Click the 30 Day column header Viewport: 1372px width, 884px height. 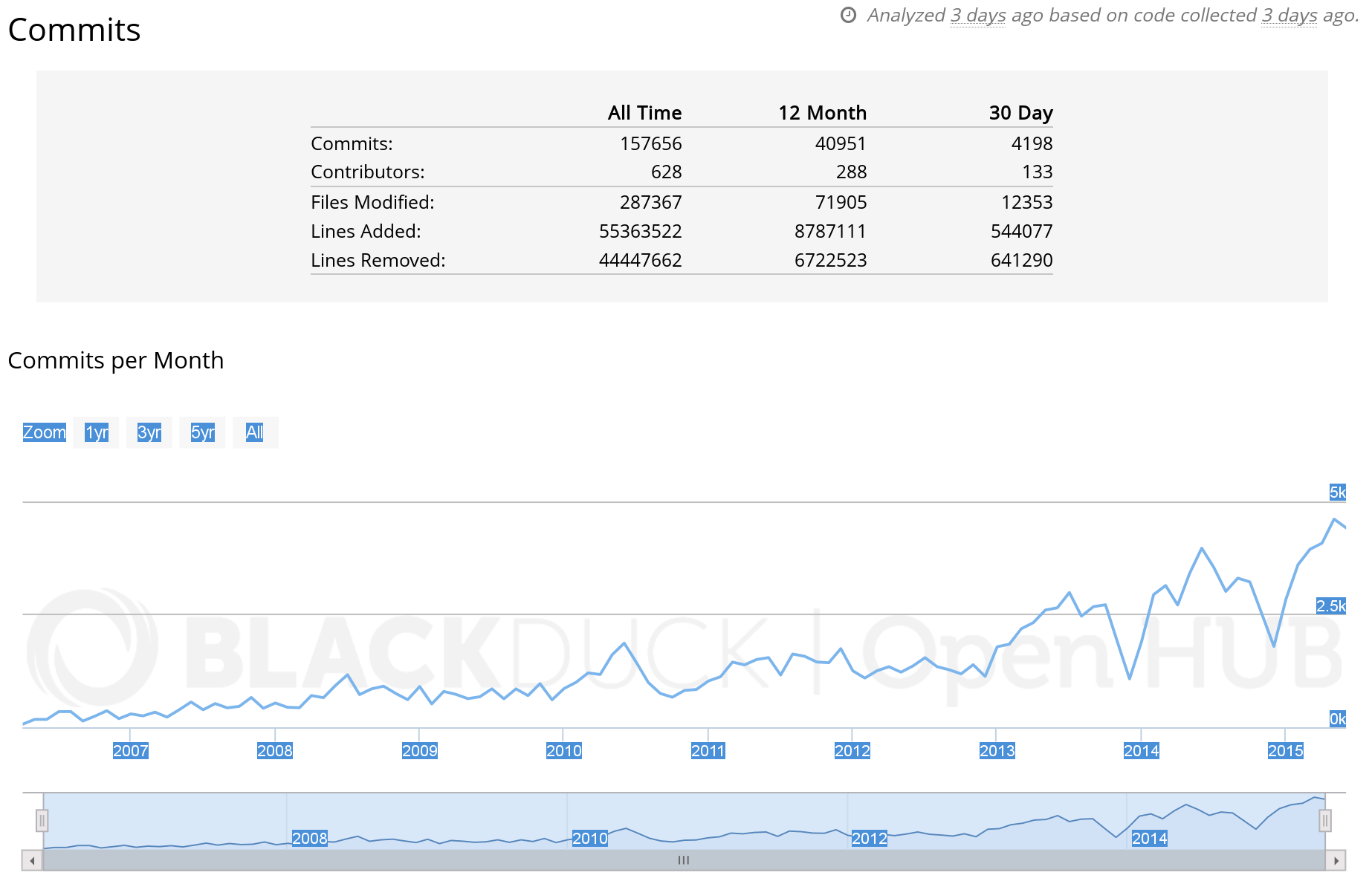[1020, 113]
